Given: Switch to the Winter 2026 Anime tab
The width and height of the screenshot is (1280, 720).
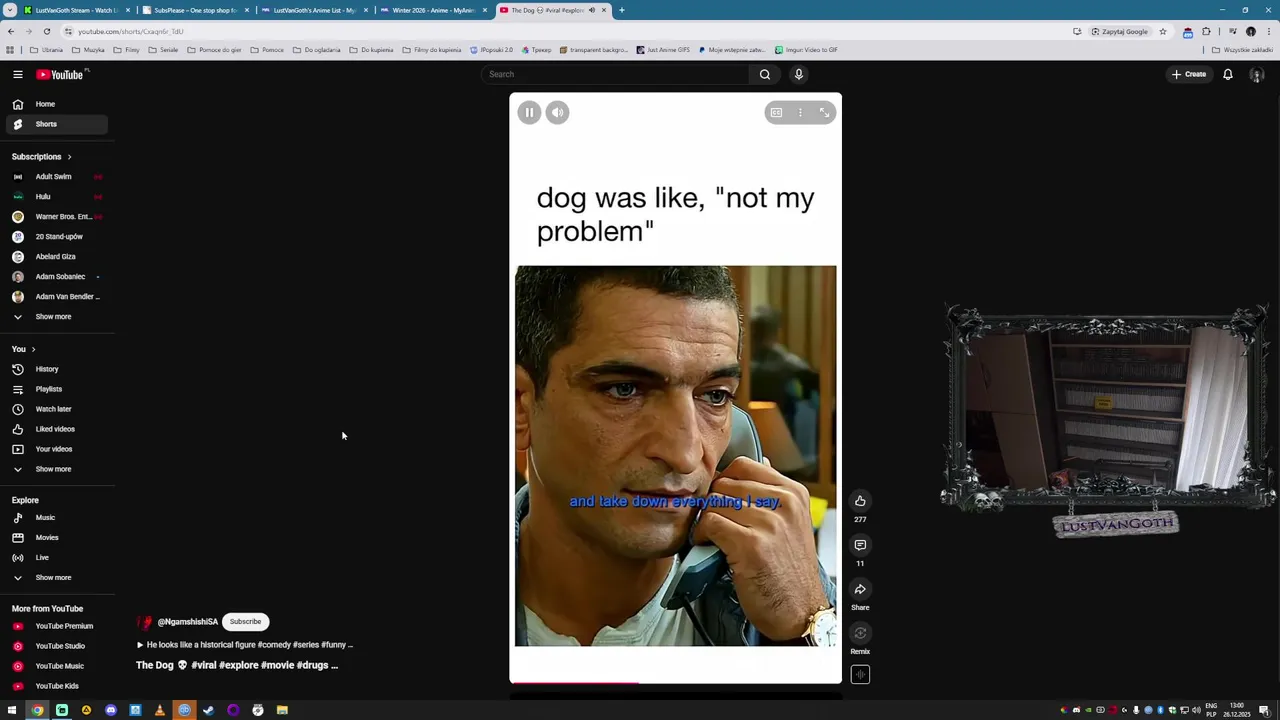Looking at the screenshot, I should click(433, 10).
